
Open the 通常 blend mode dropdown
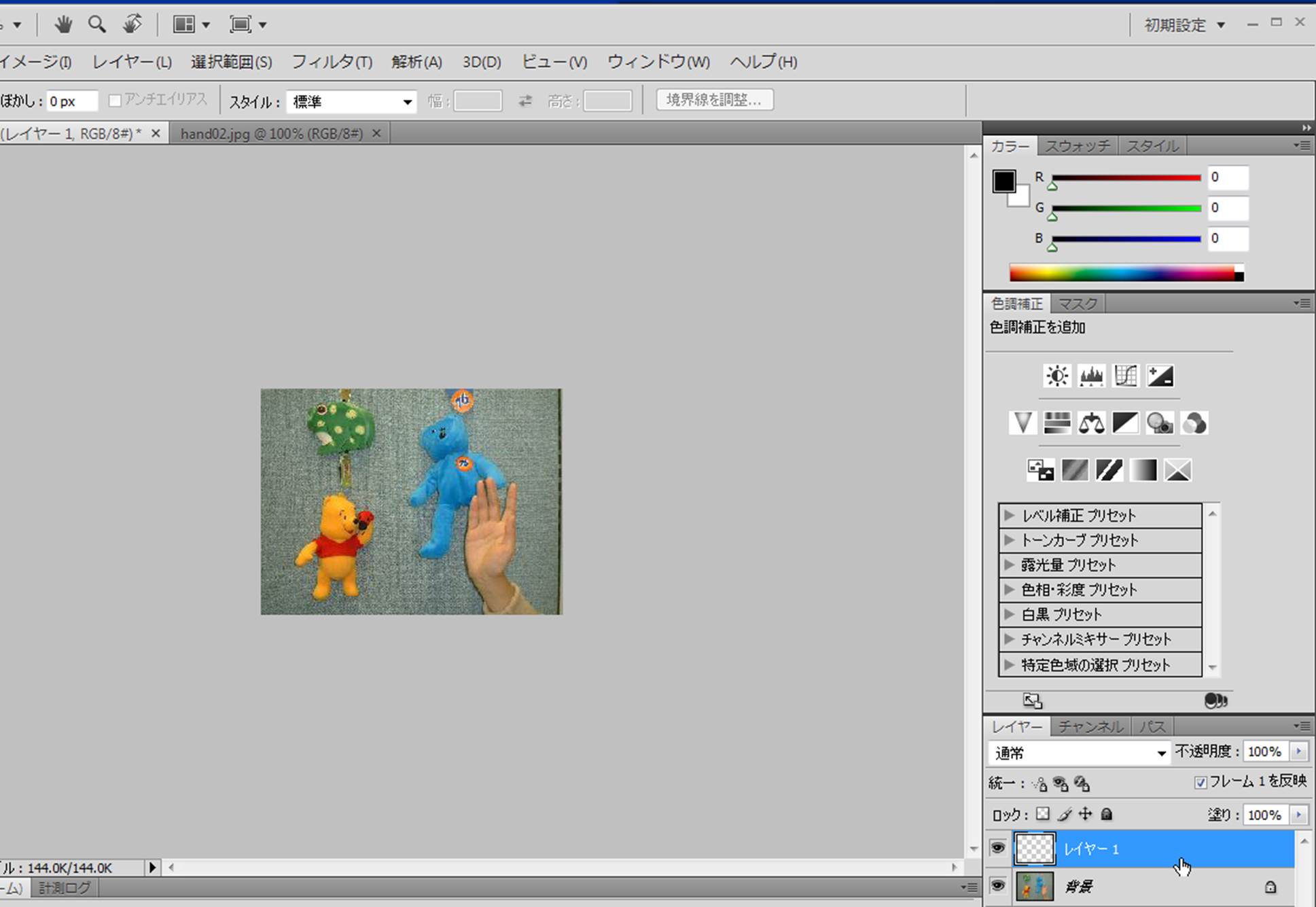point(1079,753)
